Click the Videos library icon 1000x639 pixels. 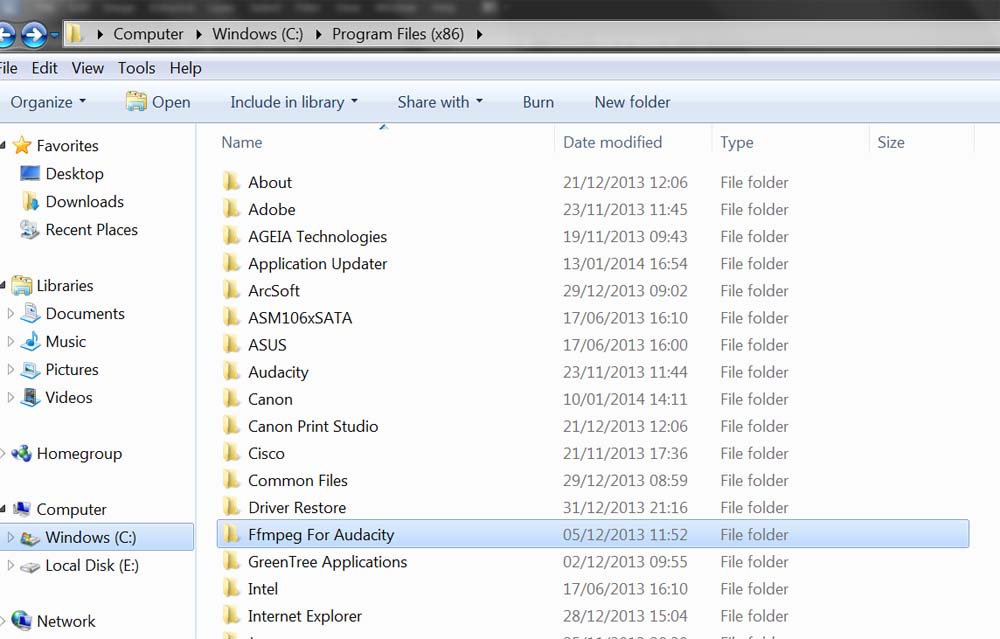click(30, 397)
